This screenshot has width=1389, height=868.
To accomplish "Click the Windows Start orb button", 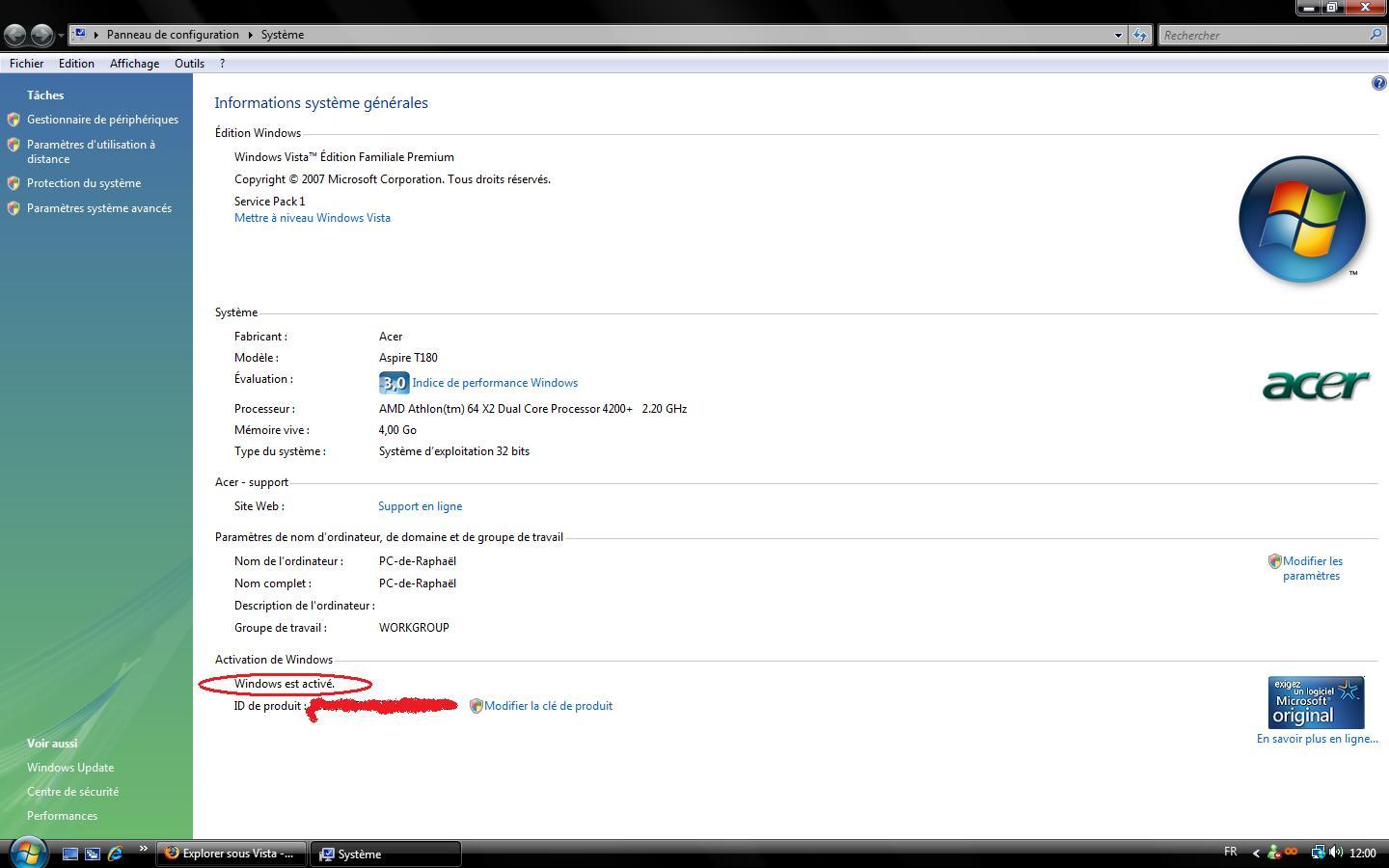I will coord(27,853).
